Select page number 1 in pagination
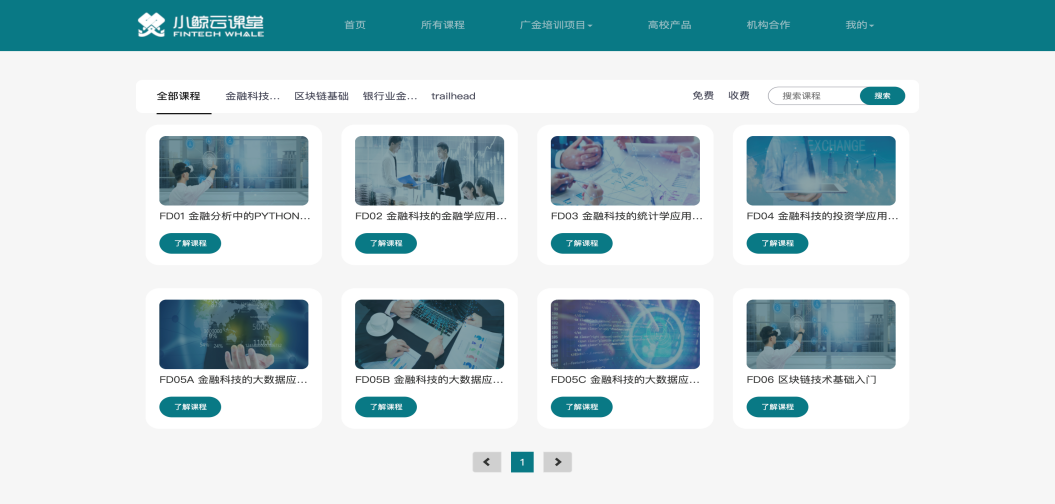1055x504 pixels. [x=522, y=462]
